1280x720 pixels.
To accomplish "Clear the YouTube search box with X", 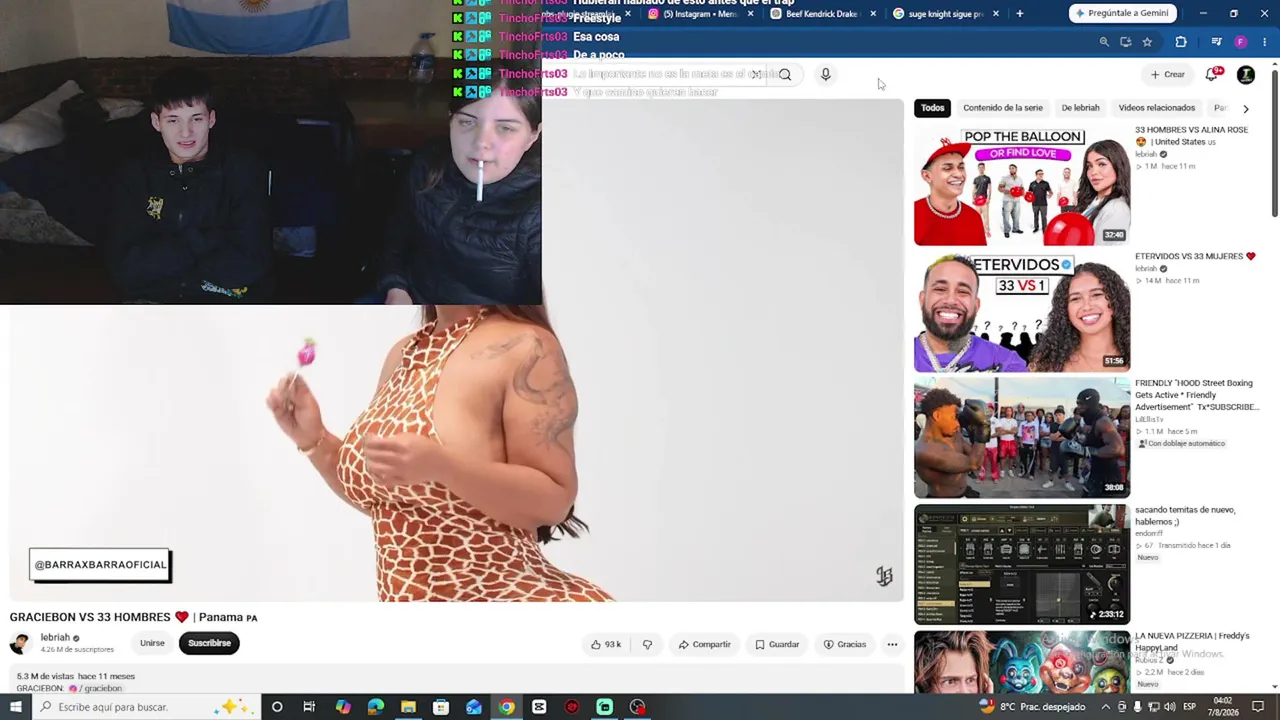I will (757, 74).
